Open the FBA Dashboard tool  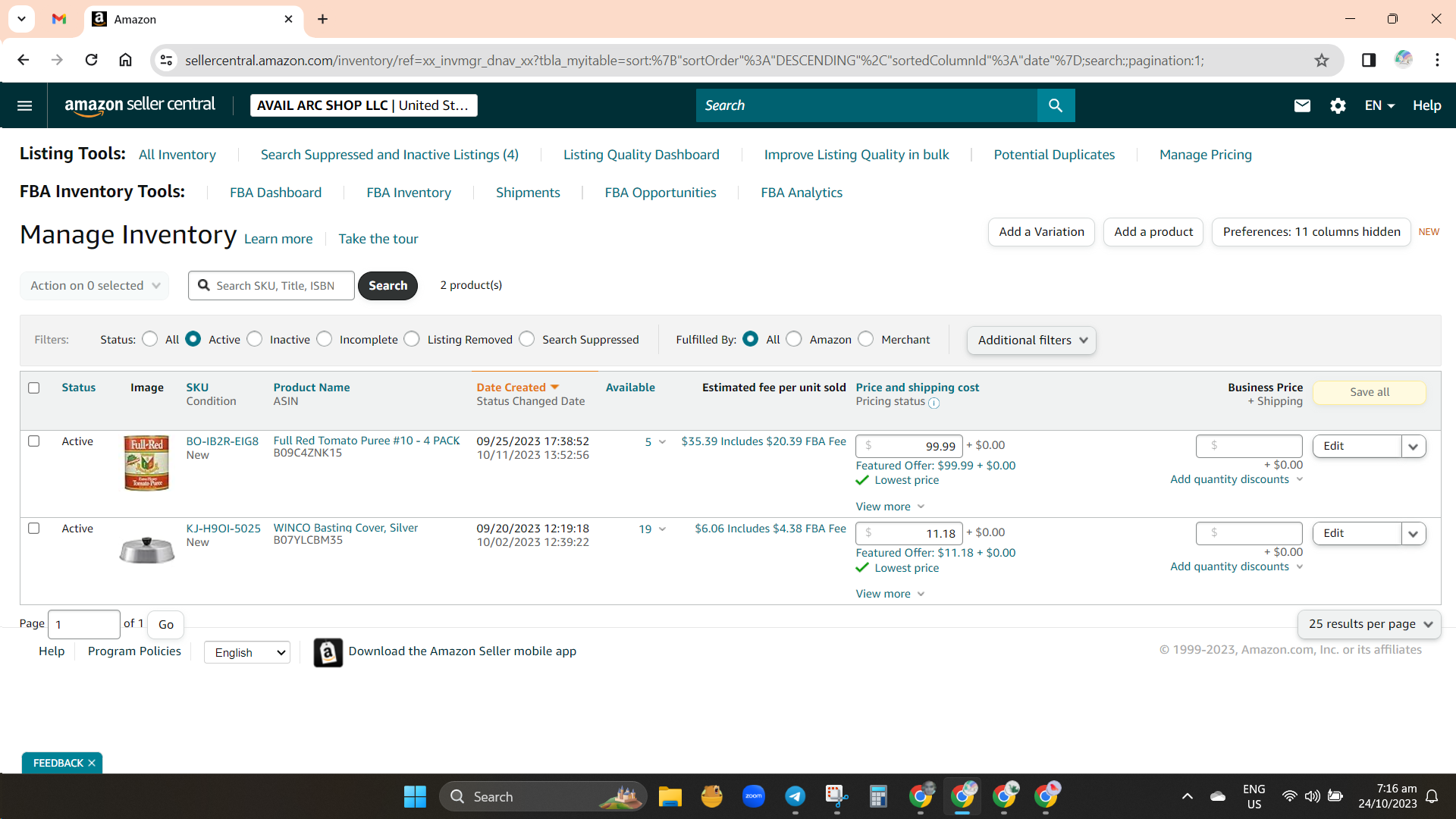tap(276, 193)
